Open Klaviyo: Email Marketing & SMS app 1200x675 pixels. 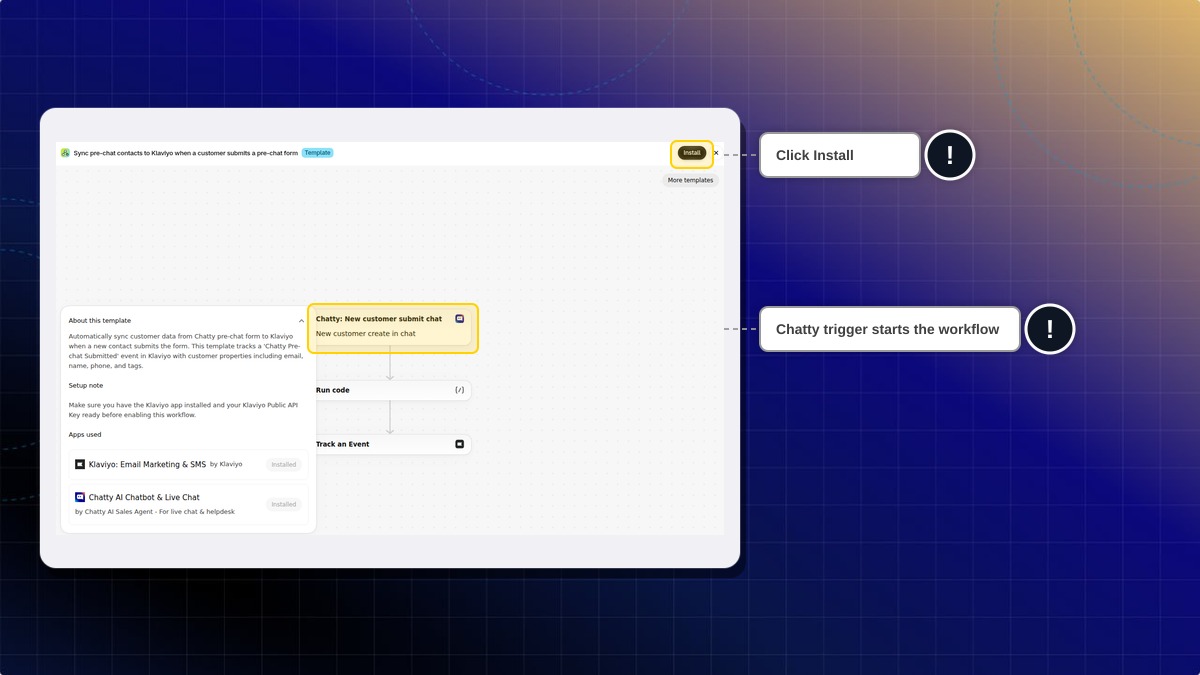pyautogui.click(x=147, y=464)
